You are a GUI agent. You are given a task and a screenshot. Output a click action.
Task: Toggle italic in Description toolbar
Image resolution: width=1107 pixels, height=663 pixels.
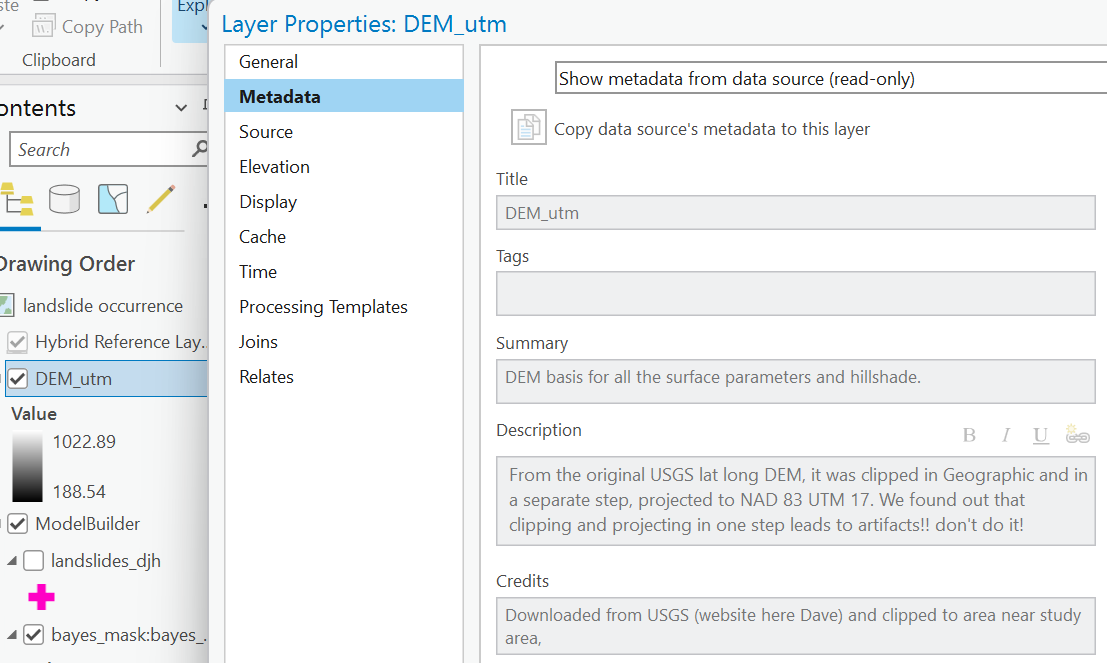[1006, 435]
